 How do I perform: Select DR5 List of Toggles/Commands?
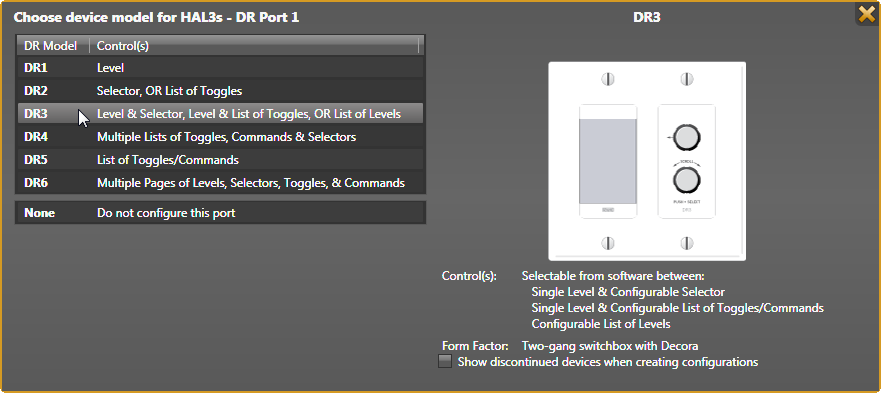click(x=220, y=160)
